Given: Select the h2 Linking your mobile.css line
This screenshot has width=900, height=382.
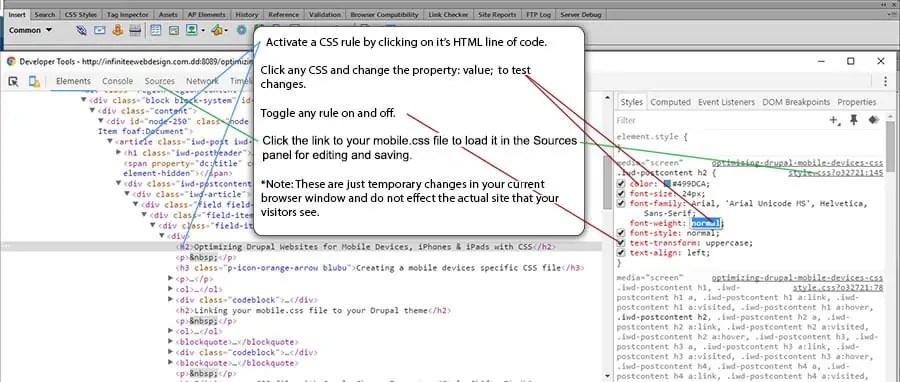Looking at the screenshot, I should [x=313, y=310].
